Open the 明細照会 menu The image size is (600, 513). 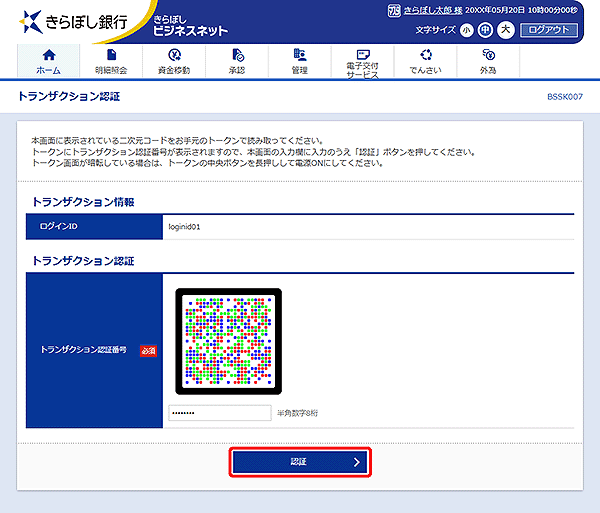(x=111, y=61)
